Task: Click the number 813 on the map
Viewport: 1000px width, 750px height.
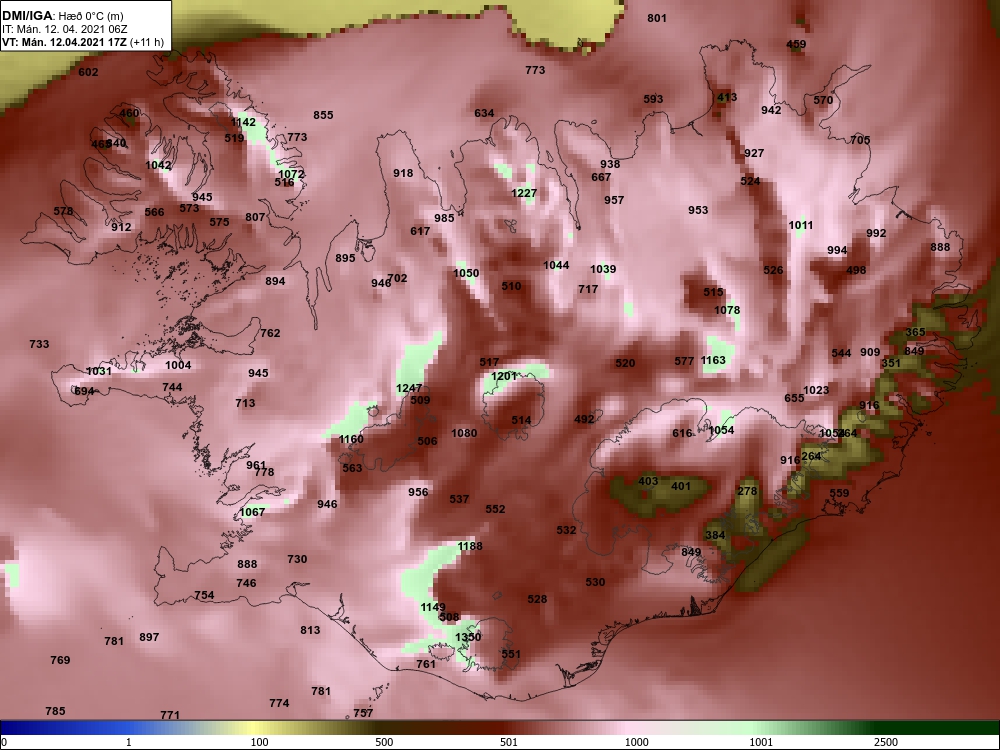Action: point(310,631)
